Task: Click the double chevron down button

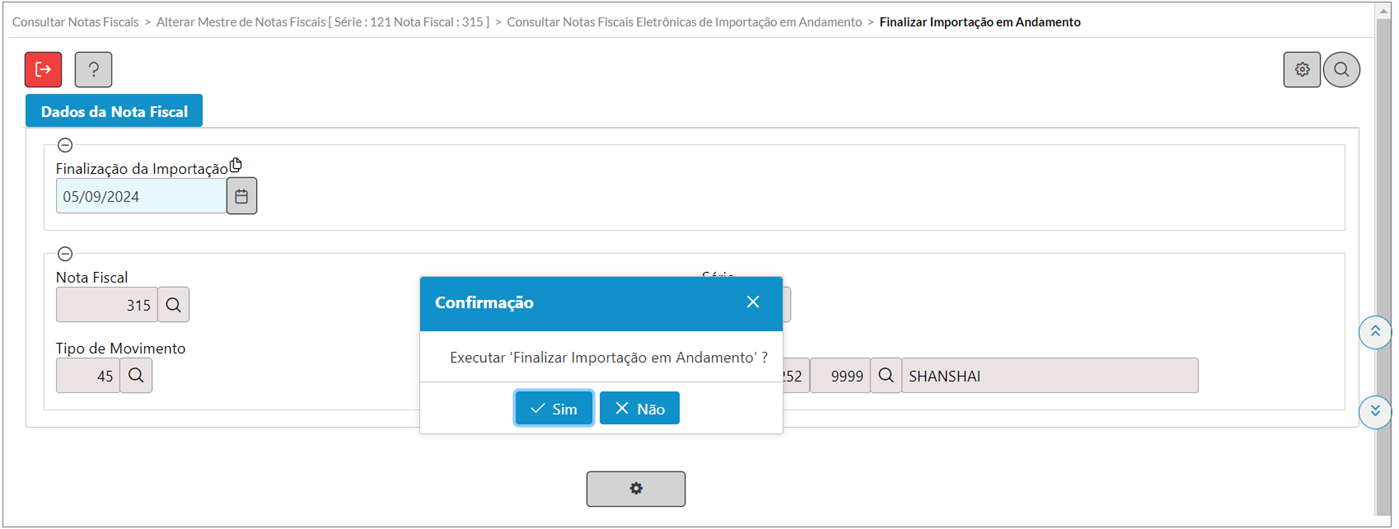Action: tap(1375, 410)
